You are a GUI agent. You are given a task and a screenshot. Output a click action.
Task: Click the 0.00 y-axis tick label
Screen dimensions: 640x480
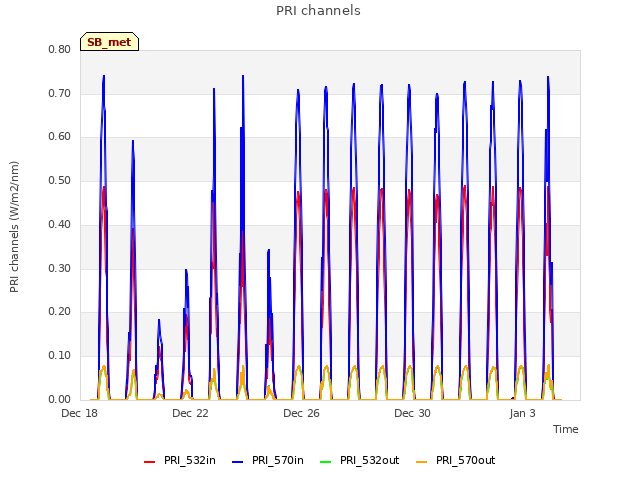click(60, 399)
